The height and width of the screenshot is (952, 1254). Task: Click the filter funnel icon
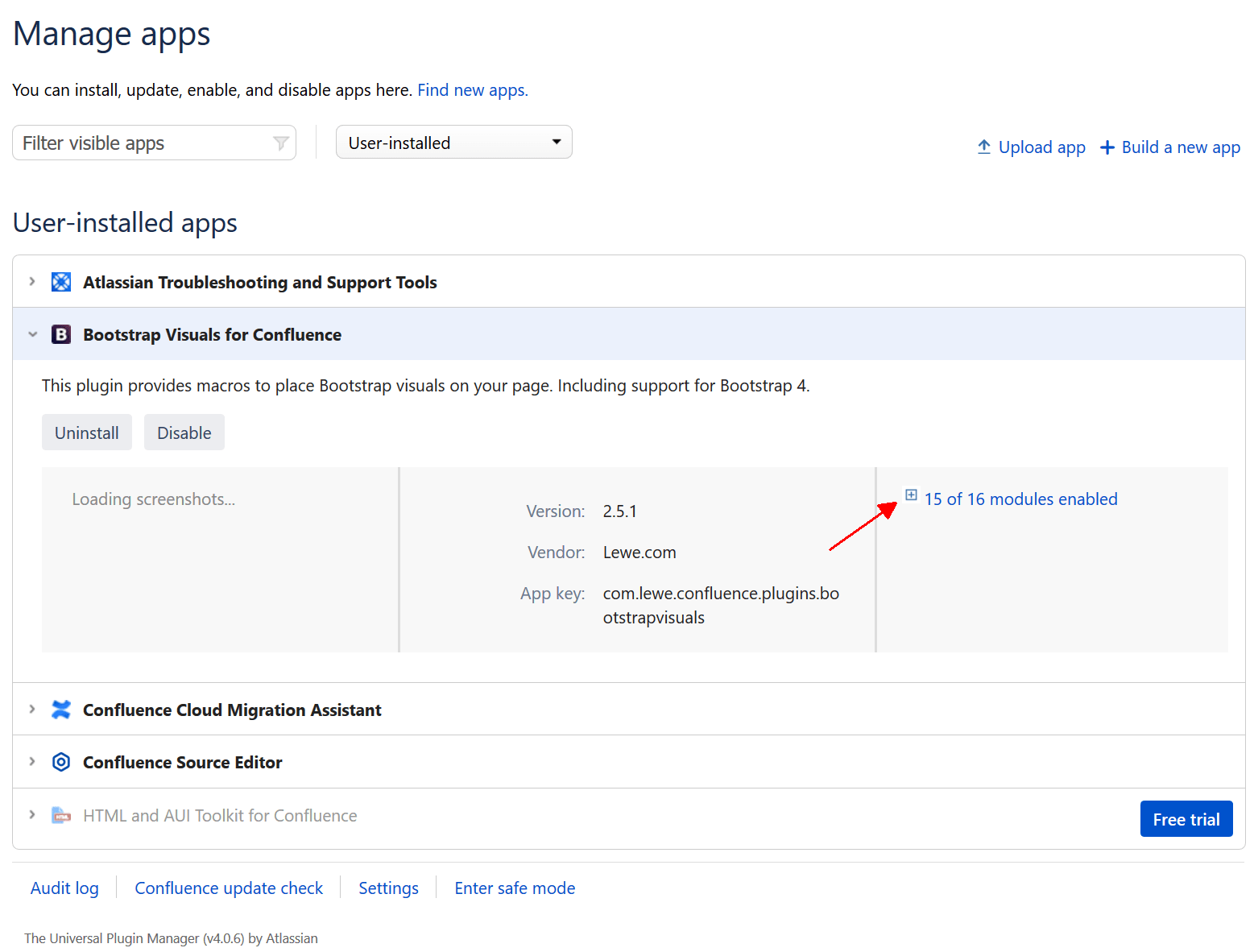click(280, 143)
